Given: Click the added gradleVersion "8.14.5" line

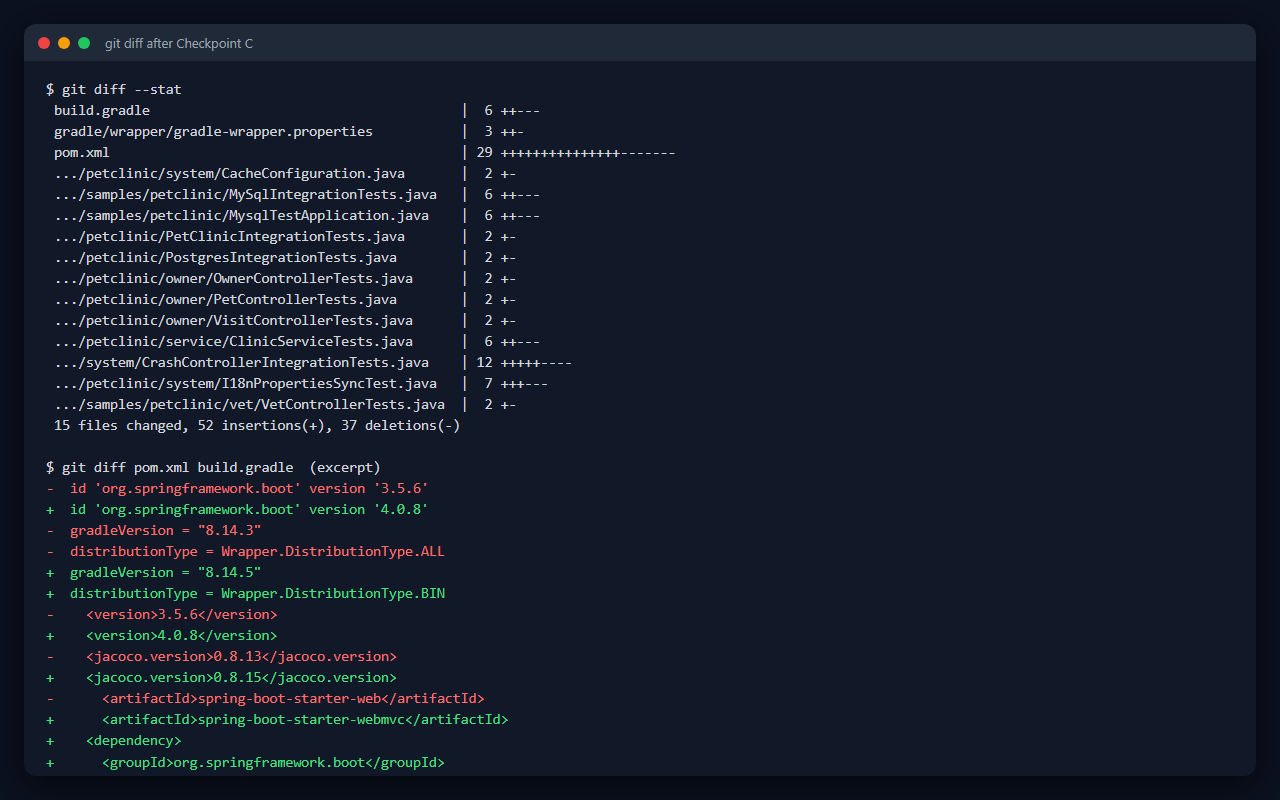Looking at the screenshot, I should pos(154,572).
